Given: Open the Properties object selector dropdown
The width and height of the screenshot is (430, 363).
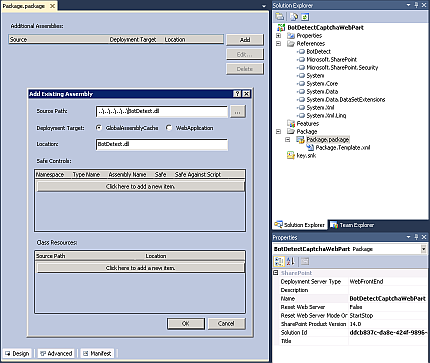Looking at the screenshot, I should point(423,249).
